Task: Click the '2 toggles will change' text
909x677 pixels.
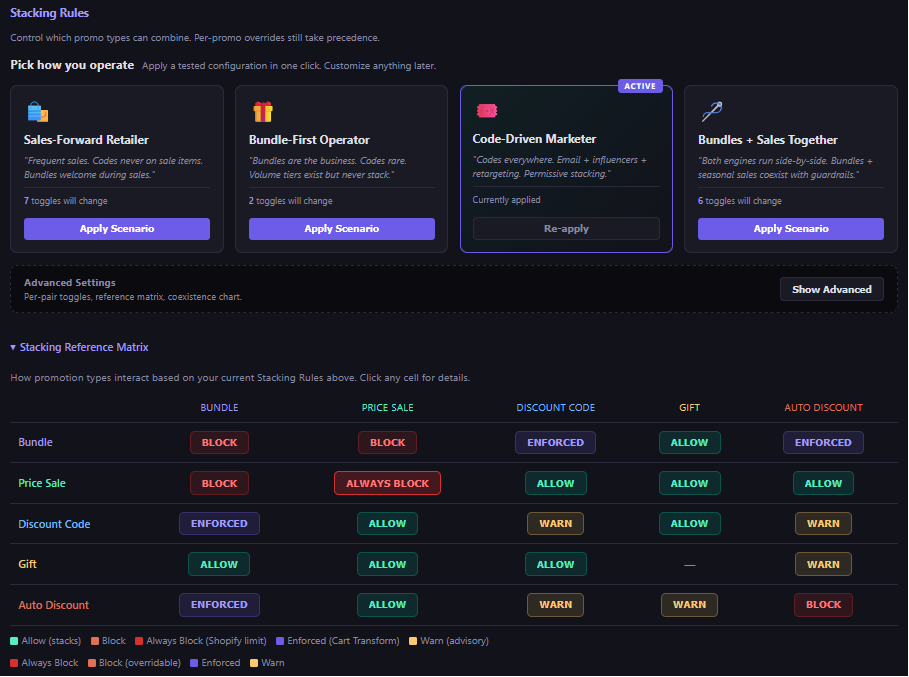Action: [x=290, y=201]
